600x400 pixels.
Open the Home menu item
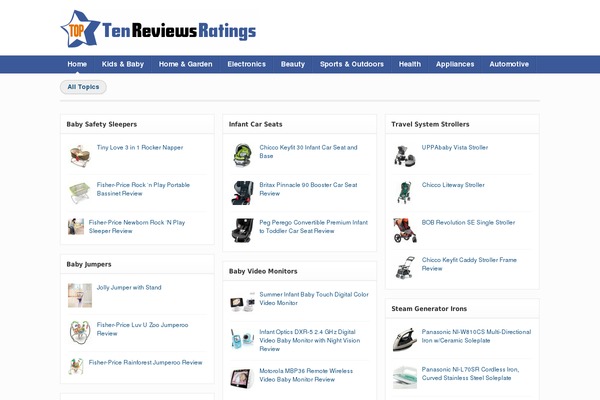77,64
